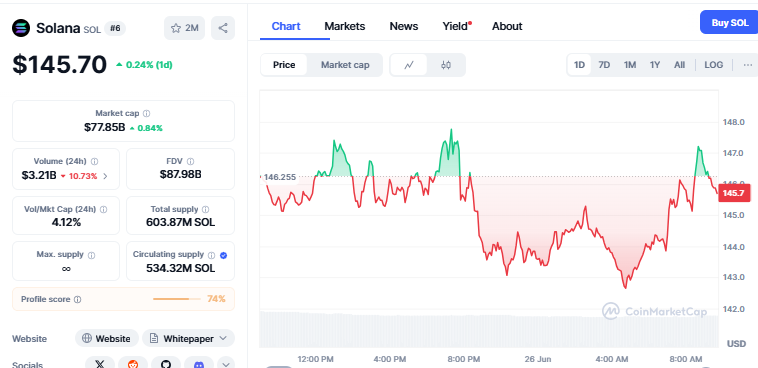
Task: Click the Buy SOL button
Action: point(729,23)
